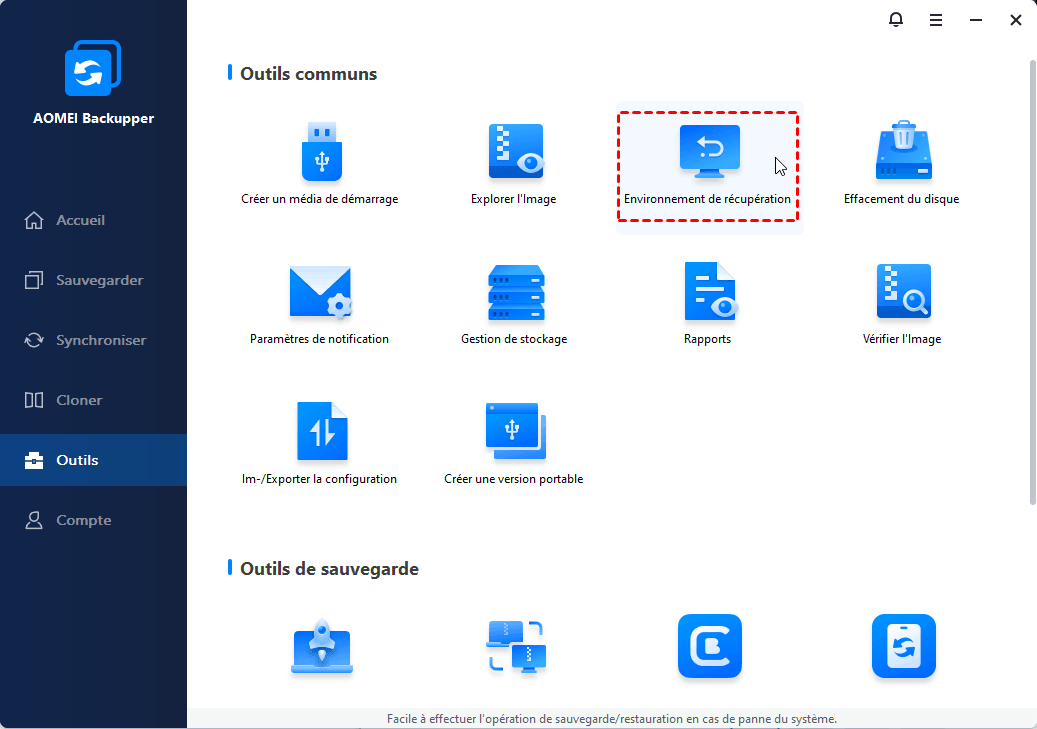1037x729 pixels.
Task: Click the two-computers image deploy icon
Action: 516,646
